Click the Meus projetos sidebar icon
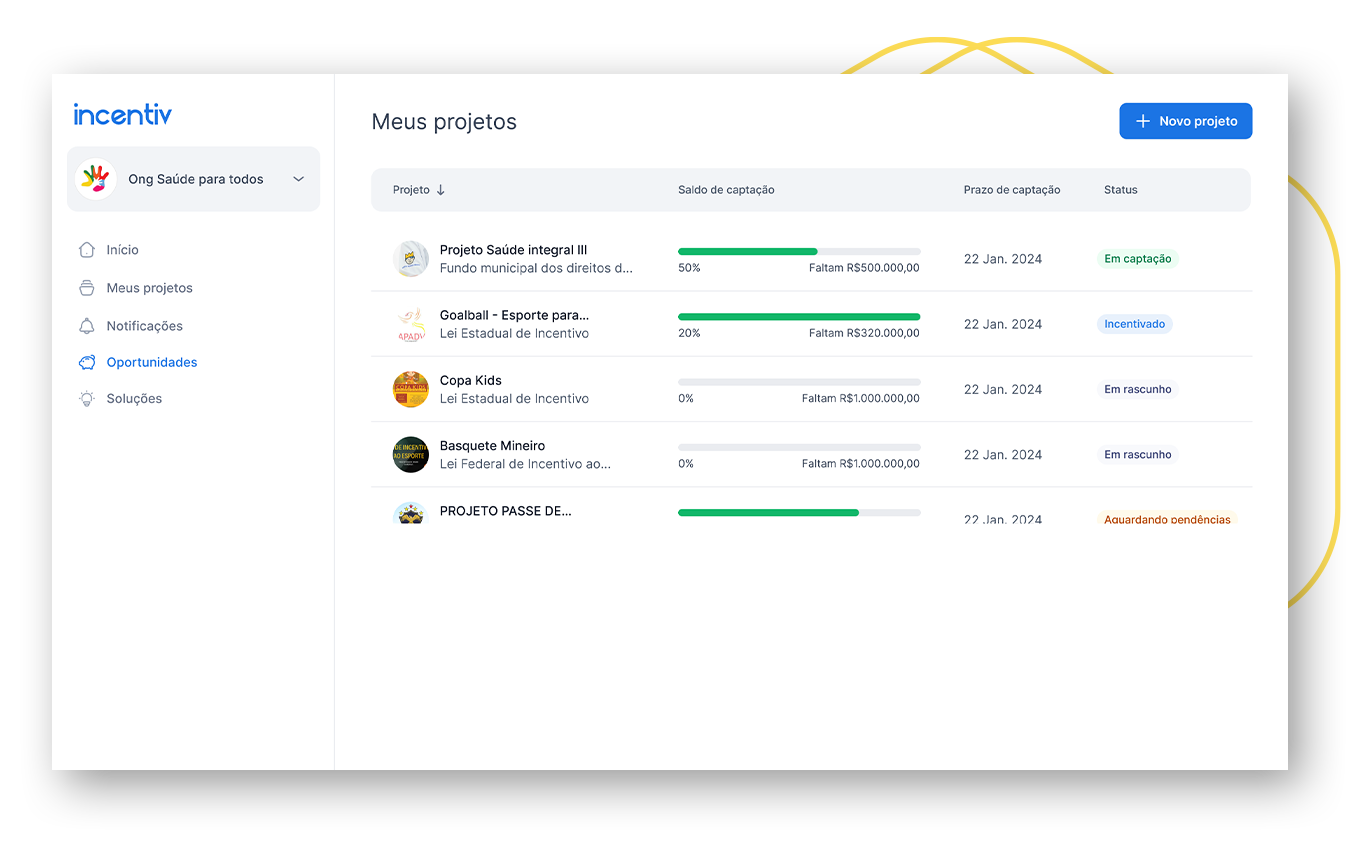 click(87, 288)
